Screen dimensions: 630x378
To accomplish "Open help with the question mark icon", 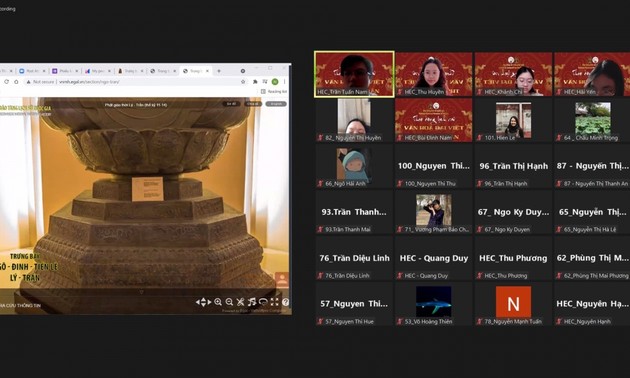I will coord(285,302).
